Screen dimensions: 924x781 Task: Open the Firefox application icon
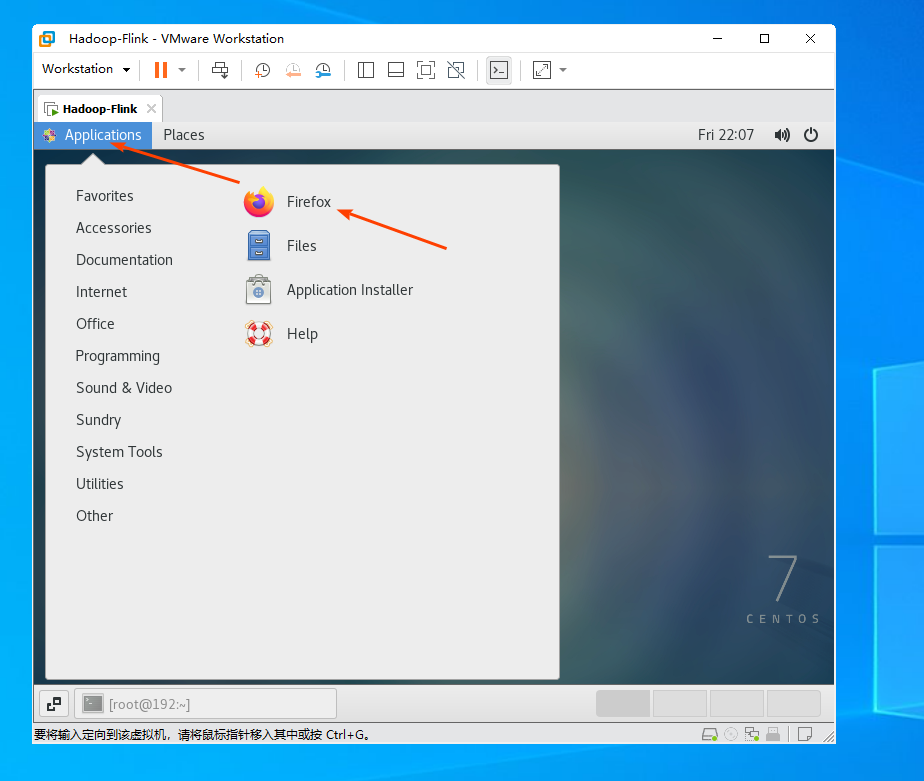pos(259,202)
